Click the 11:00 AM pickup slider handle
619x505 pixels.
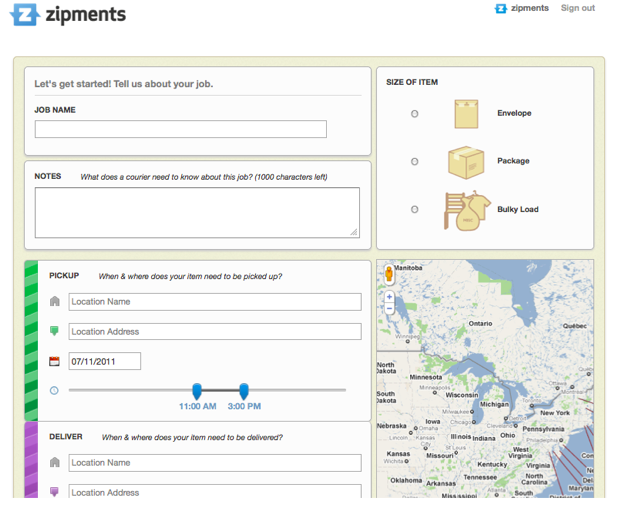(197, 390)
